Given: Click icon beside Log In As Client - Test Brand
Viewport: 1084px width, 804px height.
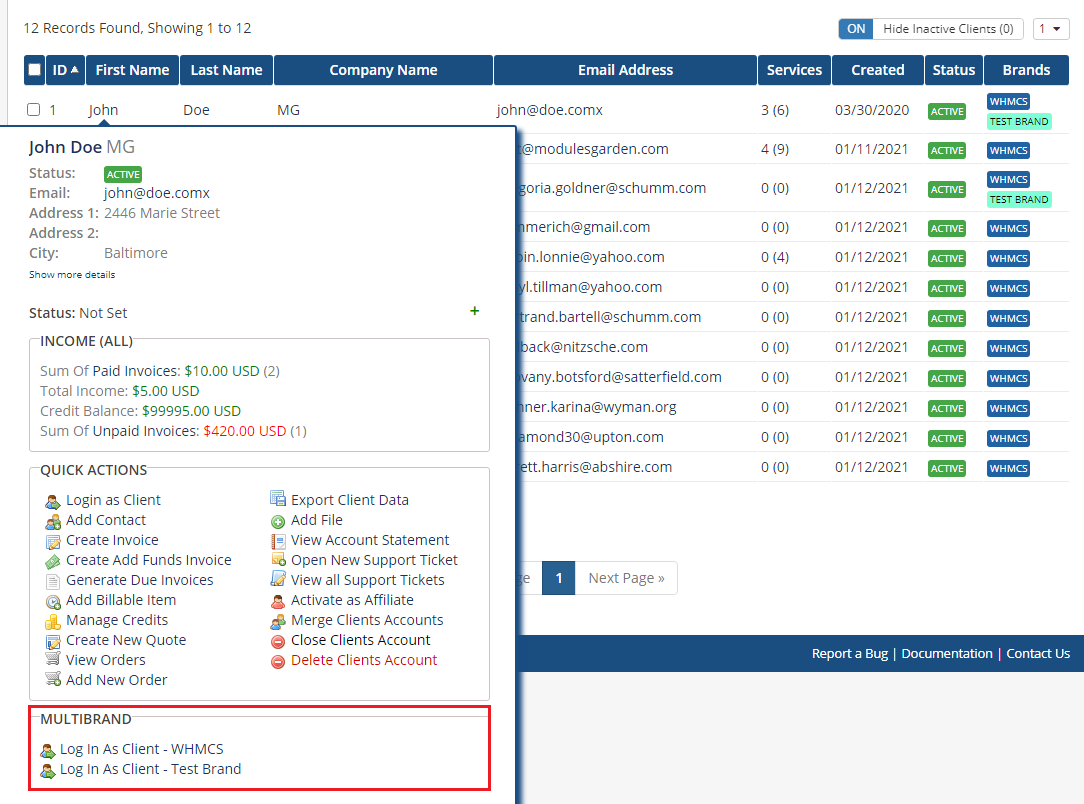Looking at the screenshot, I should (x=48, y=770).
